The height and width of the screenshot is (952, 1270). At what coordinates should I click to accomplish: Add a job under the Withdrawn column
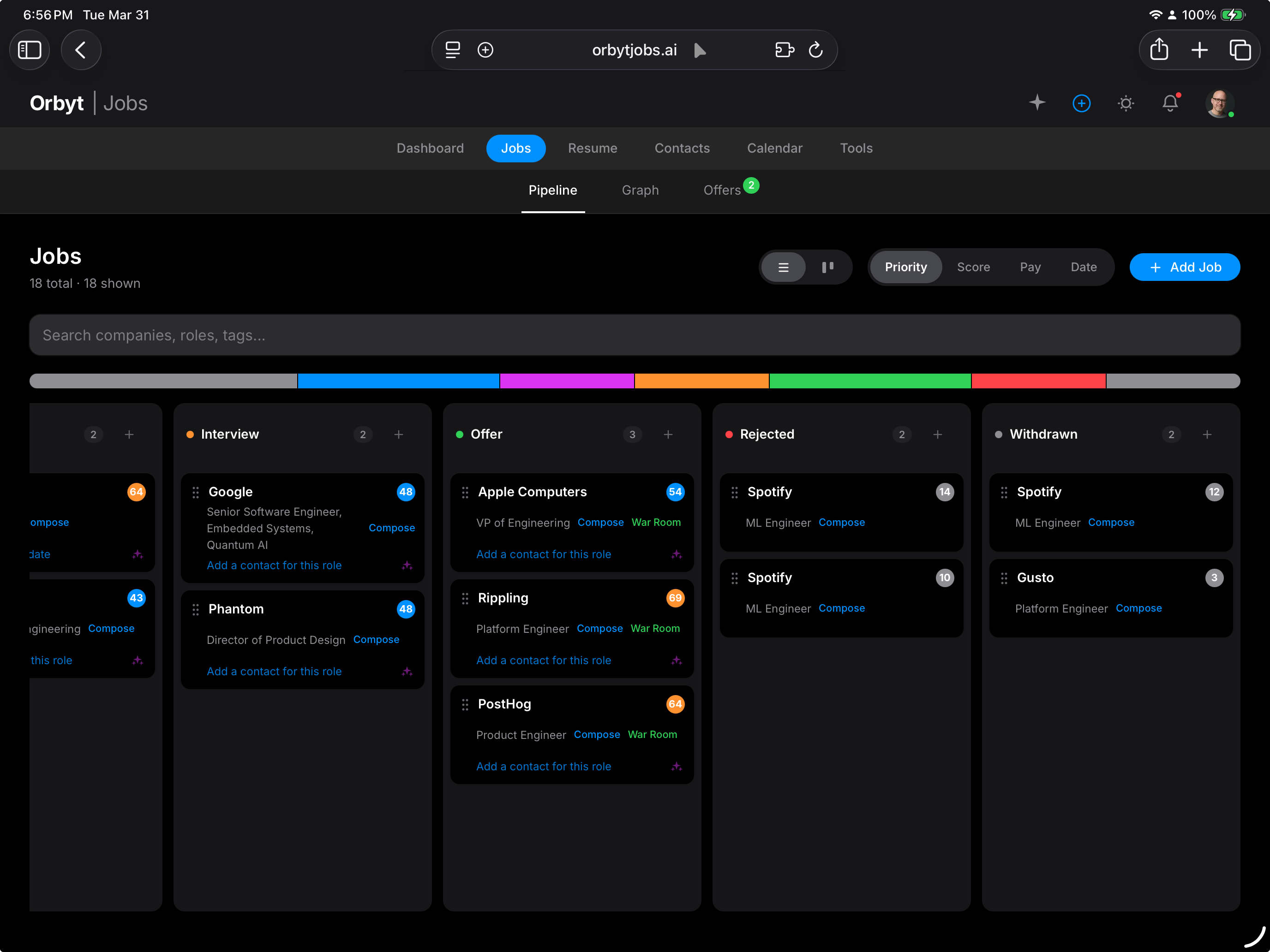pyautogui.click(x=1207, y=434)
